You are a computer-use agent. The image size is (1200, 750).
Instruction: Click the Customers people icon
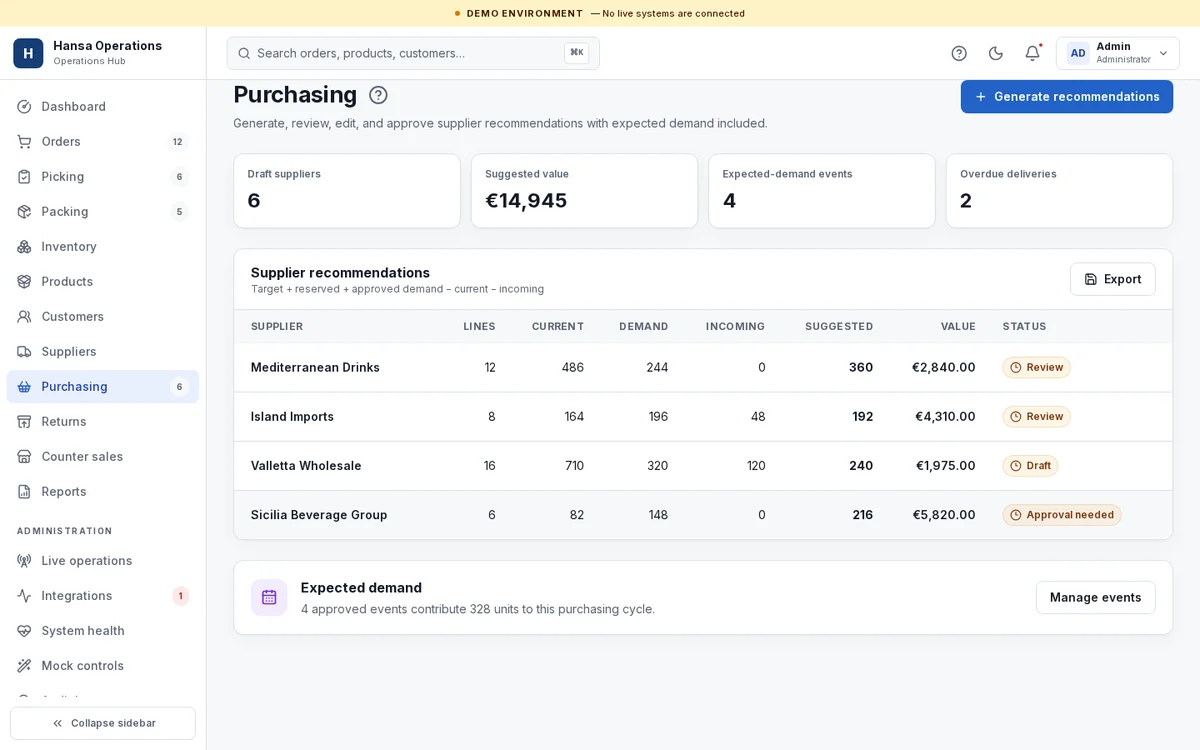24,316
